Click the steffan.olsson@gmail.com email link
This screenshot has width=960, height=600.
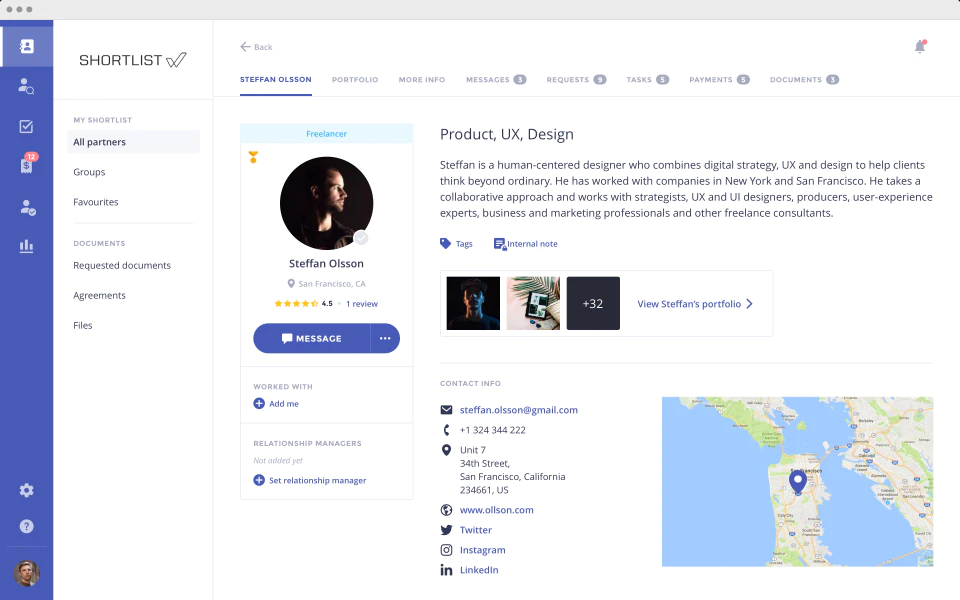click(519, 410)
